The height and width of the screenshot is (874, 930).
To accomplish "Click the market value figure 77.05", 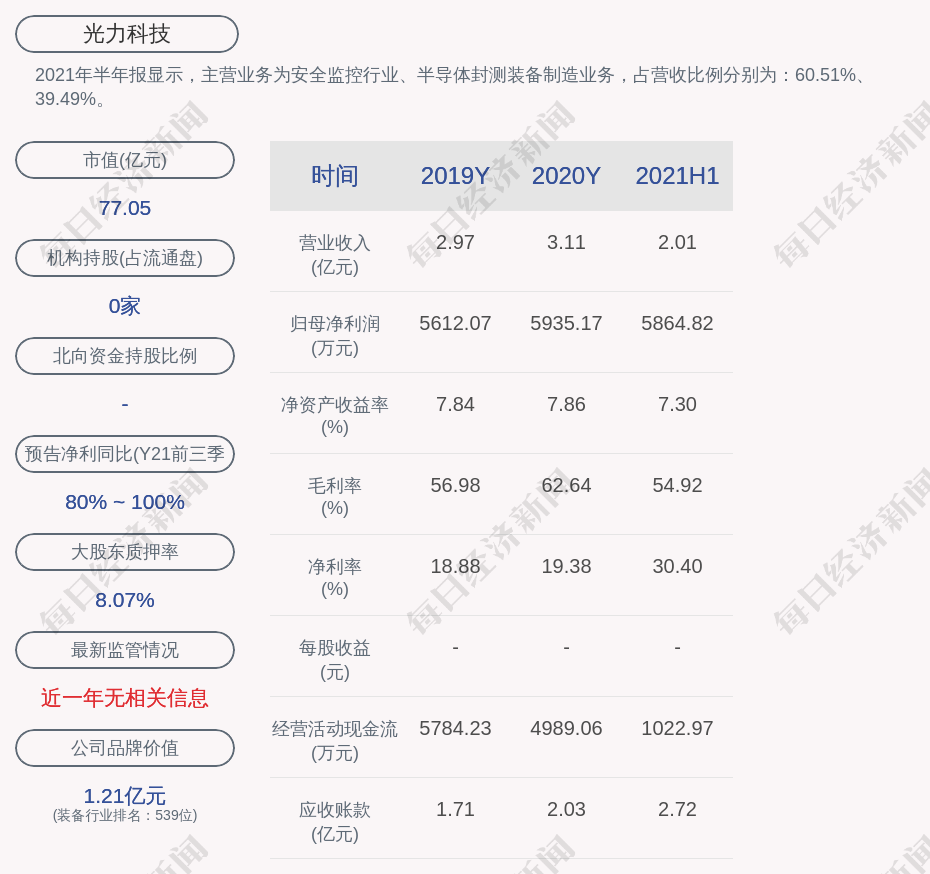I will click(x=125, y=208).
